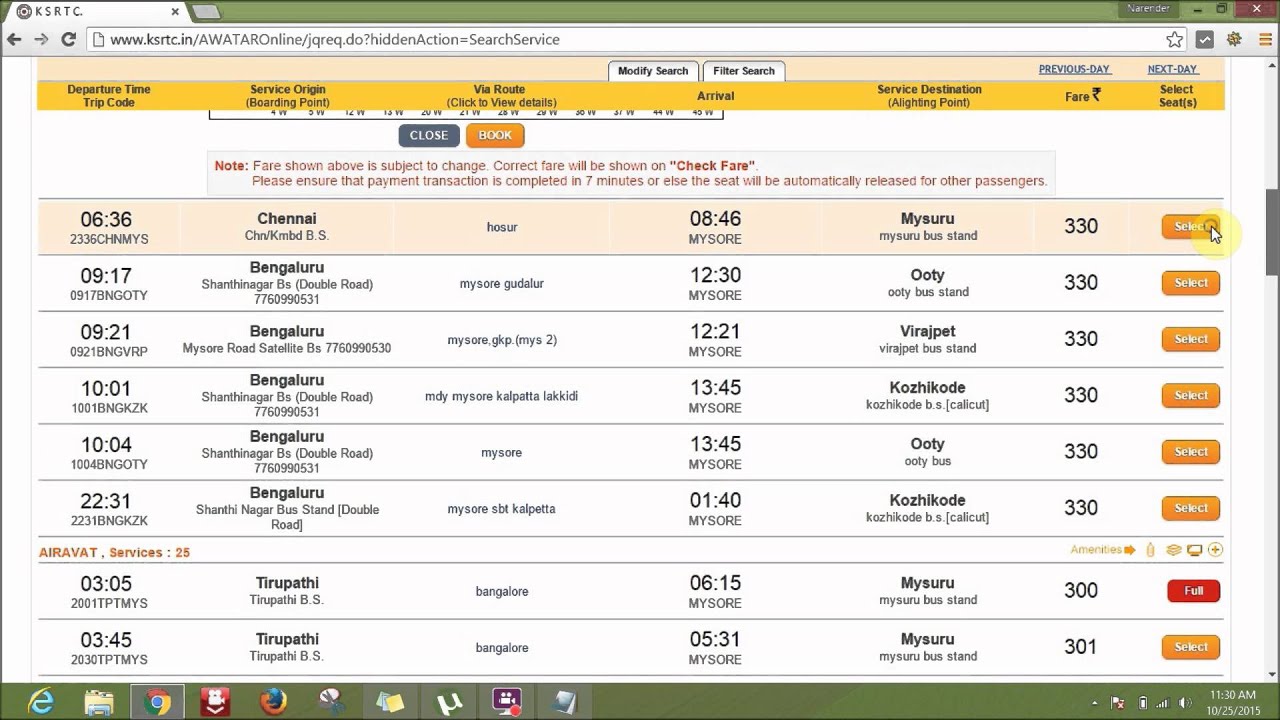The width and height of the screenshot is (1280, 720).
Task: Click the CLOSE button on seat layout
Action: (429, 135)
